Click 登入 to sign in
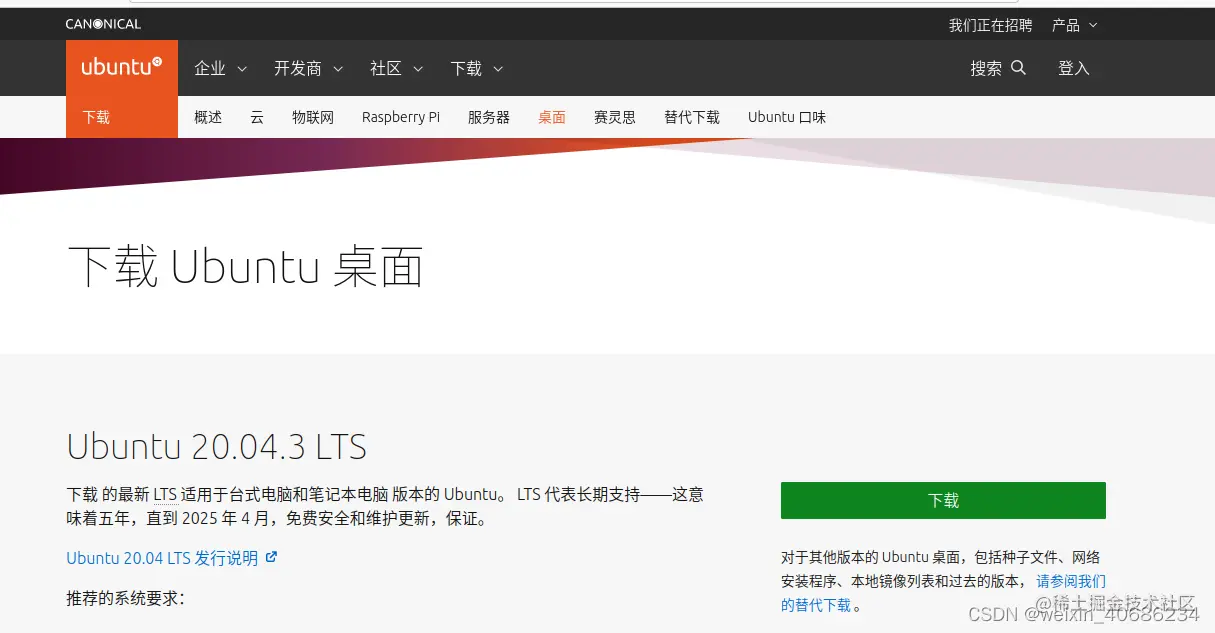Screen dimensions: 1215x633 [x=1074, y=68]
